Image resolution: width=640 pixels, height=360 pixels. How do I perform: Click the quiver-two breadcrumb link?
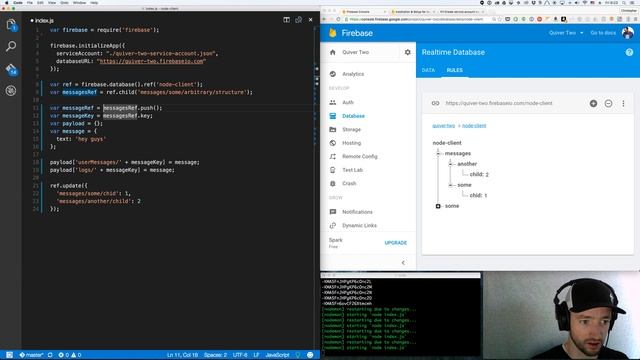click(444, 126)
